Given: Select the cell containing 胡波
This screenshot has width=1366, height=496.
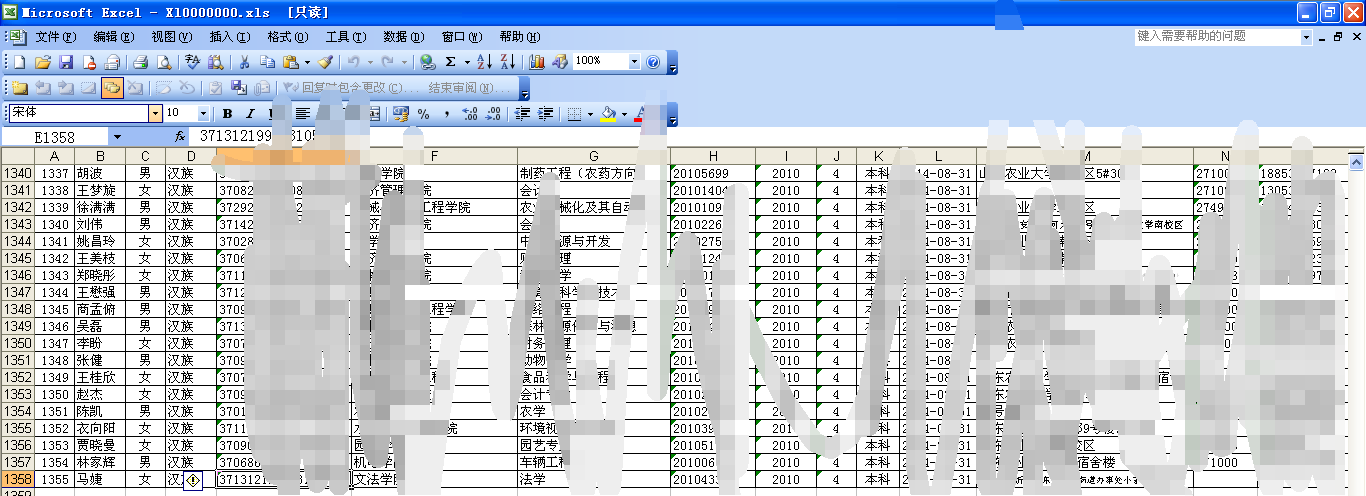Looking at the screenshot, I should [99, 173].
